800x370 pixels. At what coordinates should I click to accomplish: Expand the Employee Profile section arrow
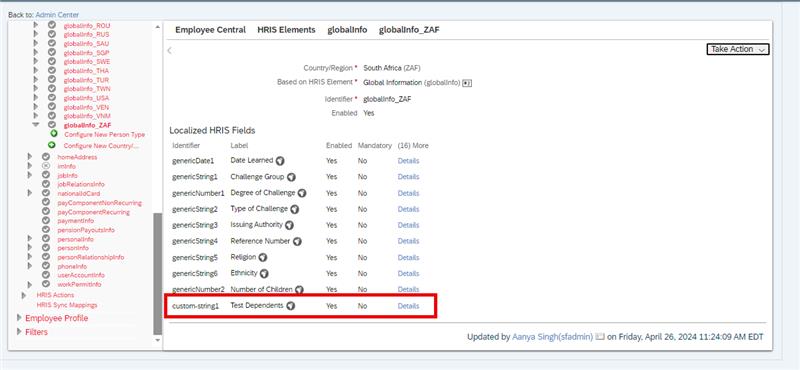pos(19,318)
